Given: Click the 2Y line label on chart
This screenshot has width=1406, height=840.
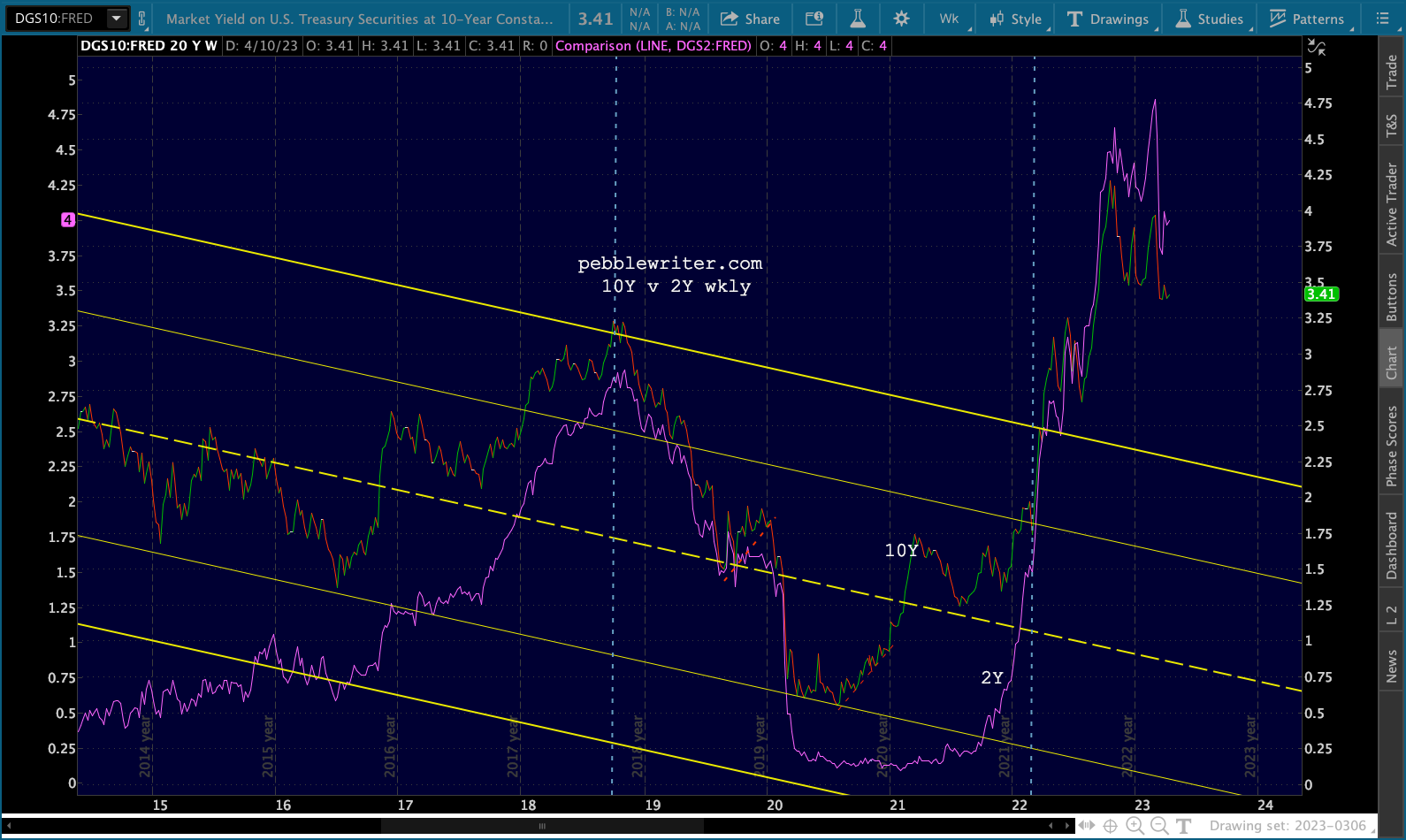Looking at the screenshot, I should [992, 677].
